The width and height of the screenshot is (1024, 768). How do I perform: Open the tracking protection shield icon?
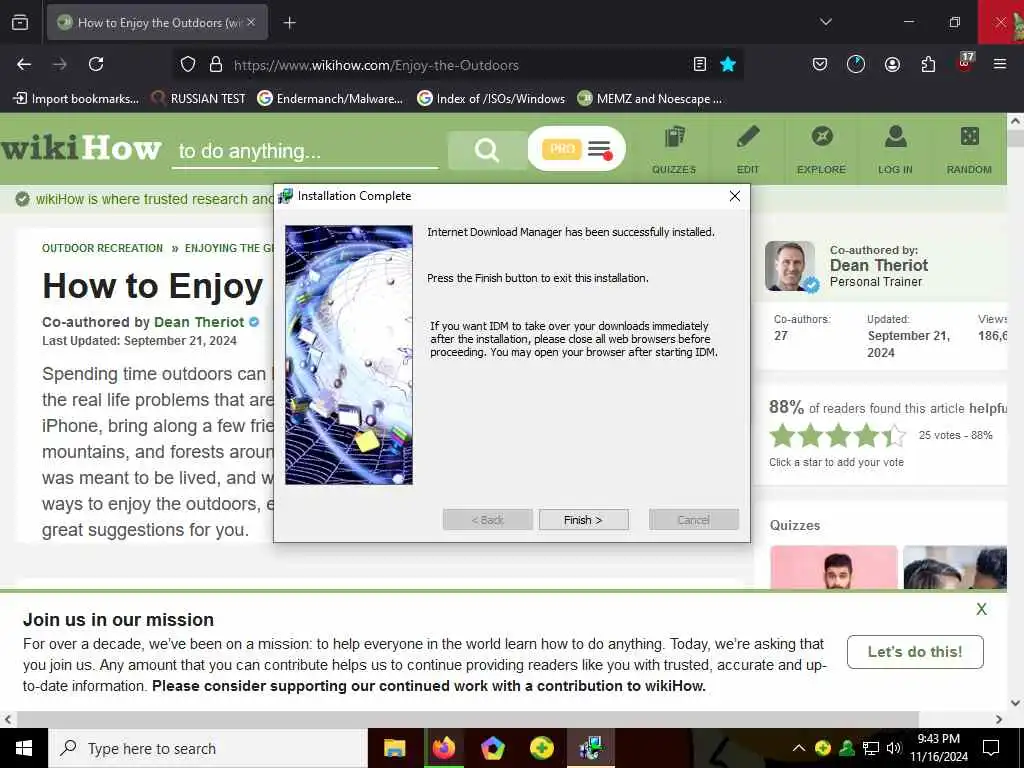click(x=188, y=64)
